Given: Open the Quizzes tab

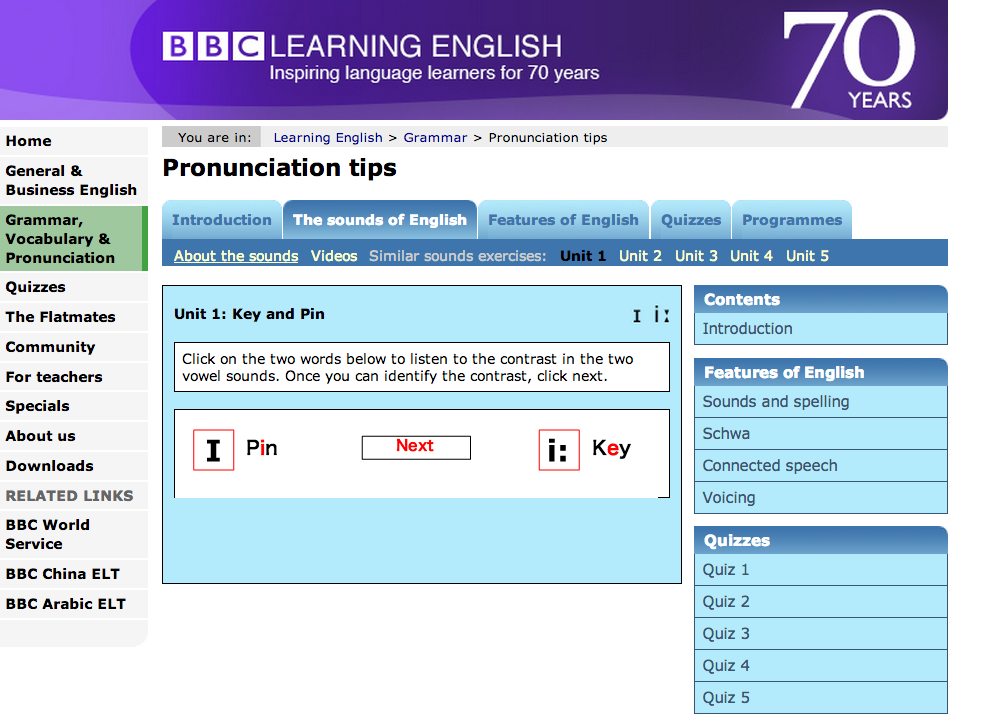Looking at the screenshot, I should pos(691,220).
